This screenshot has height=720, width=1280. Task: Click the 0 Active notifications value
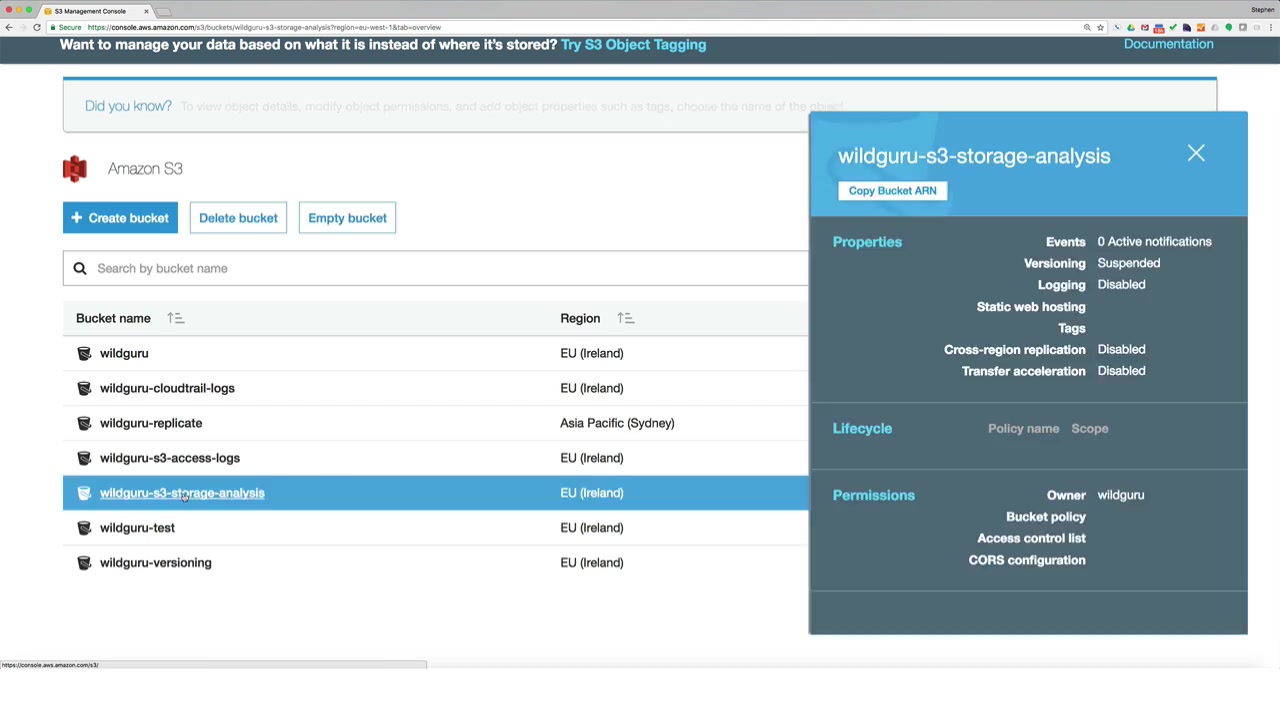tap(1154, 242)
